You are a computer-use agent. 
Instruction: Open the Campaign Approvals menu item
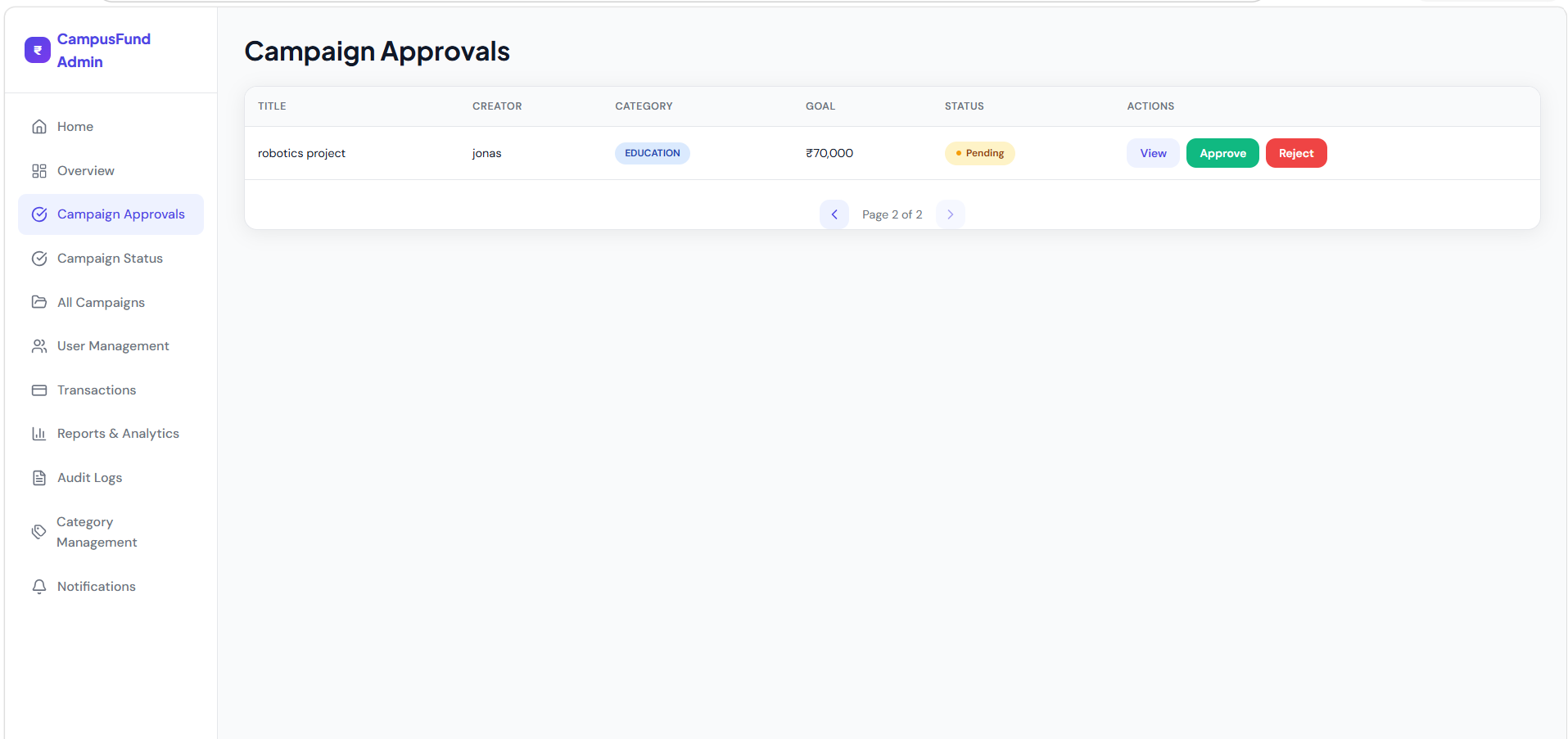point(111,214)
